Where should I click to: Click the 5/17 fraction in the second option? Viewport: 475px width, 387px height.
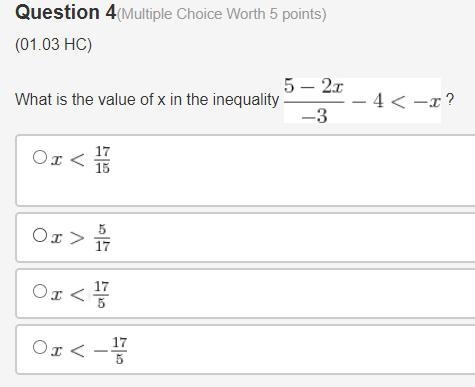(x=102, y=238)
